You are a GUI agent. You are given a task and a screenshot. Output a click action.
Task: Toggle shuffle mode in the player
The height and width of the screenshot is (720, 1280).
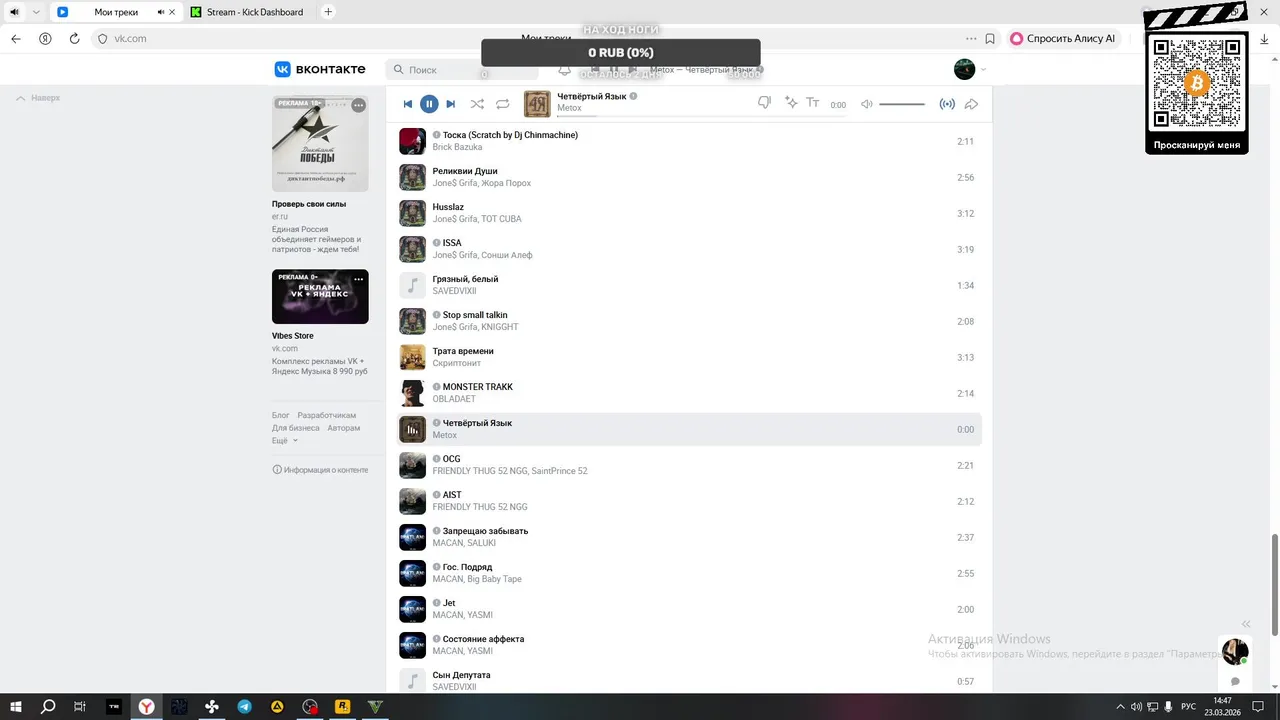click(477, 104)
